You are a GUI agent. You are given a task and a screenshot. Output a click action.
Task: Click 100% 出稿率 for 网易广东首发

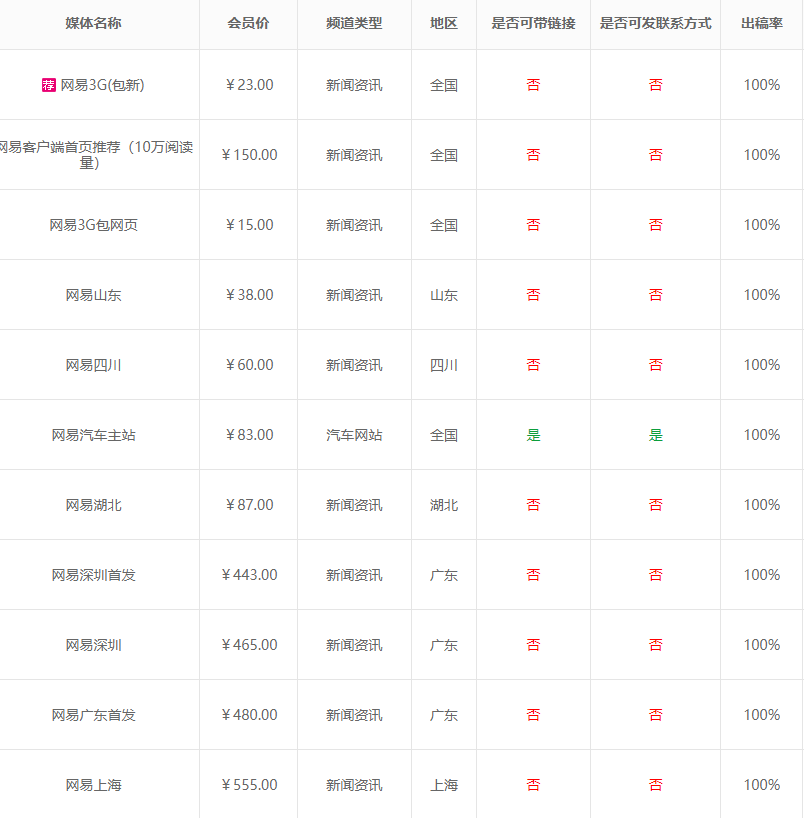coord(762,714)
